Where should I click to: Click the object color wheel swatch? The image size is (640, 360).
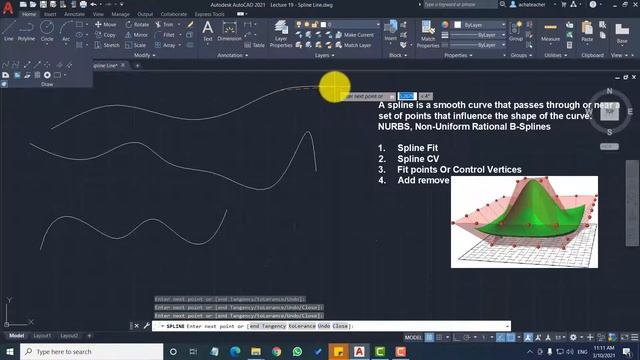click(445, 25)
